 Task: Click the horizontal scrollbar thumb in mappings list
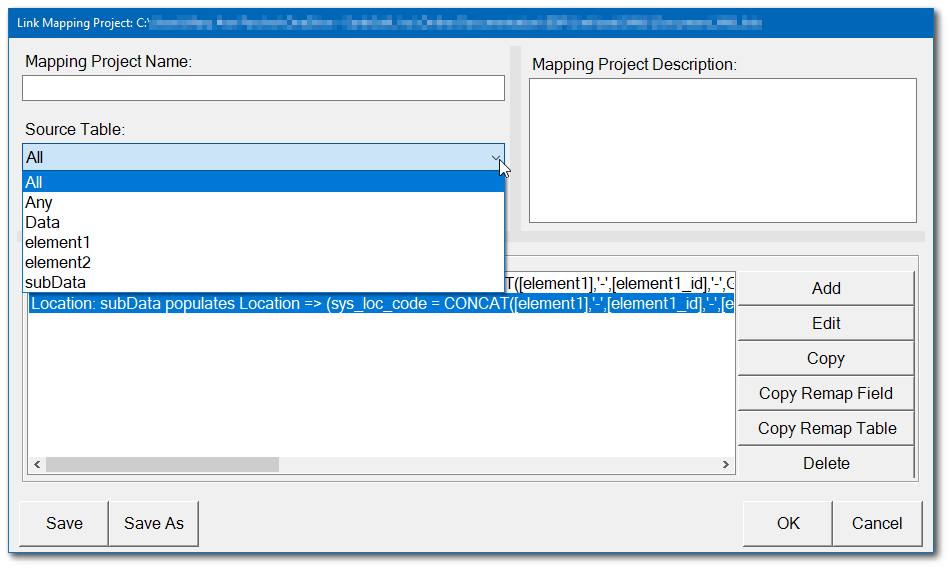coord(162,465)
